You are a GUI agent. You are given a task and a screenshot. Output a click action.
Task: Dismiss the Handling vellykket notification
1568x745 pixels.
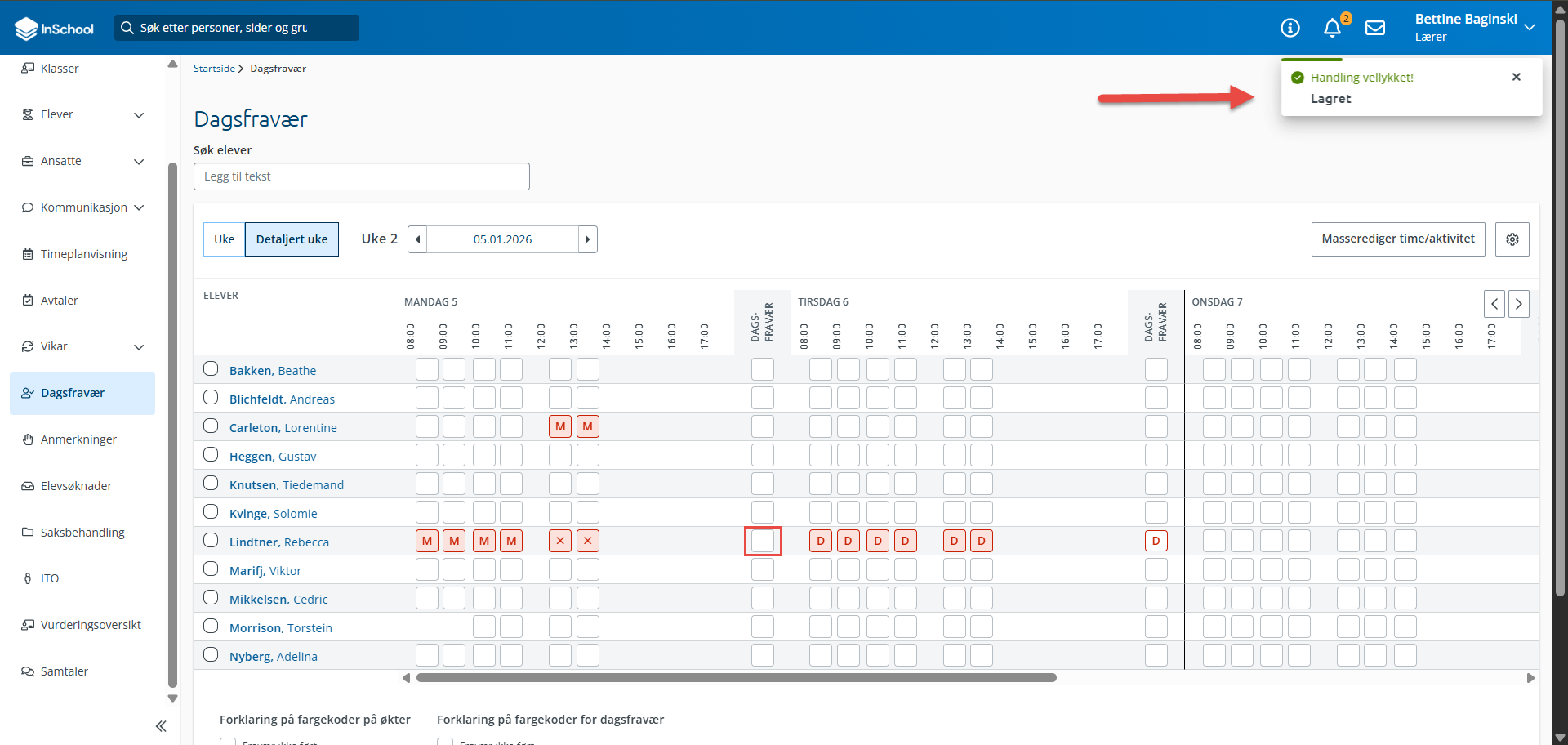pos(1517,77)
